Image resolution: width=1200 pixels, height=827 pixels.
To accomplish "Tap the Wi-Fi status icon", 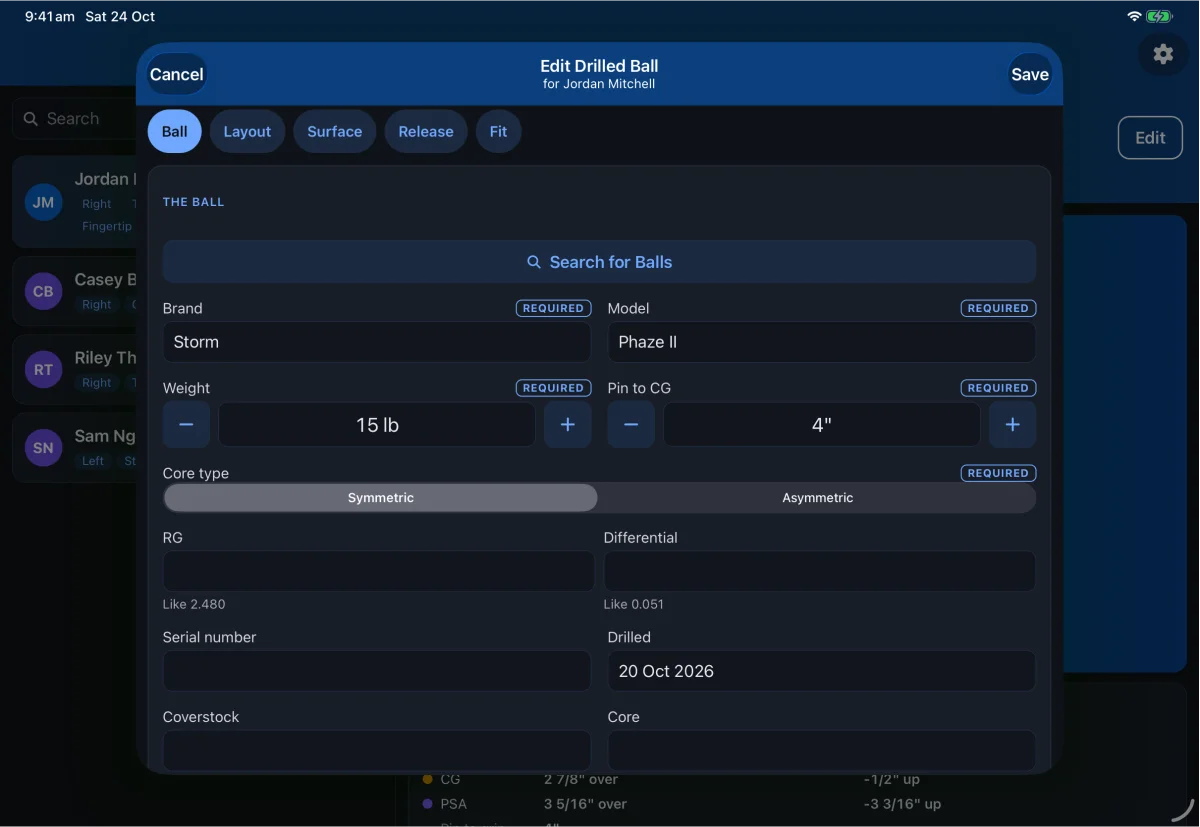I will pyautogui.click(x=1134, y=17).
